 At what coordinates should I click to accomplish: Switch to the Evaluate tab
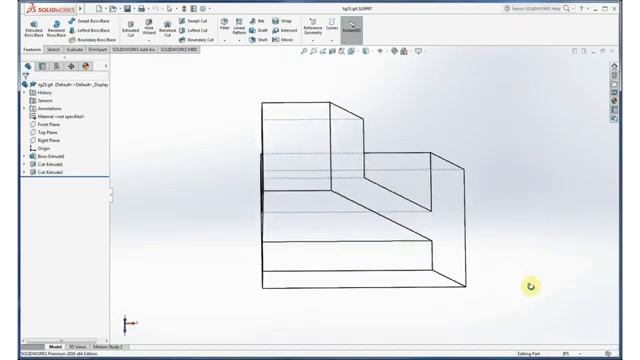[x=75, y=49]
